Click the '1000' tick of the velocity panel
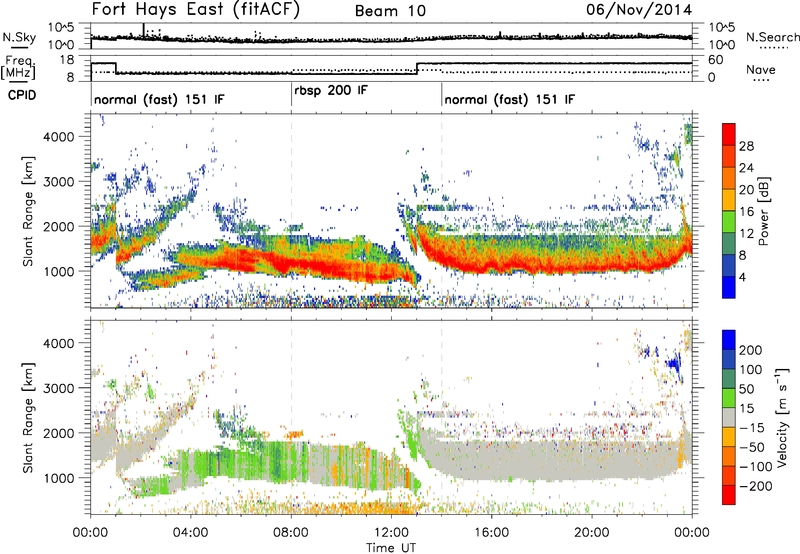The height and width of the screenshot is (554, 800). pos(59,478)
